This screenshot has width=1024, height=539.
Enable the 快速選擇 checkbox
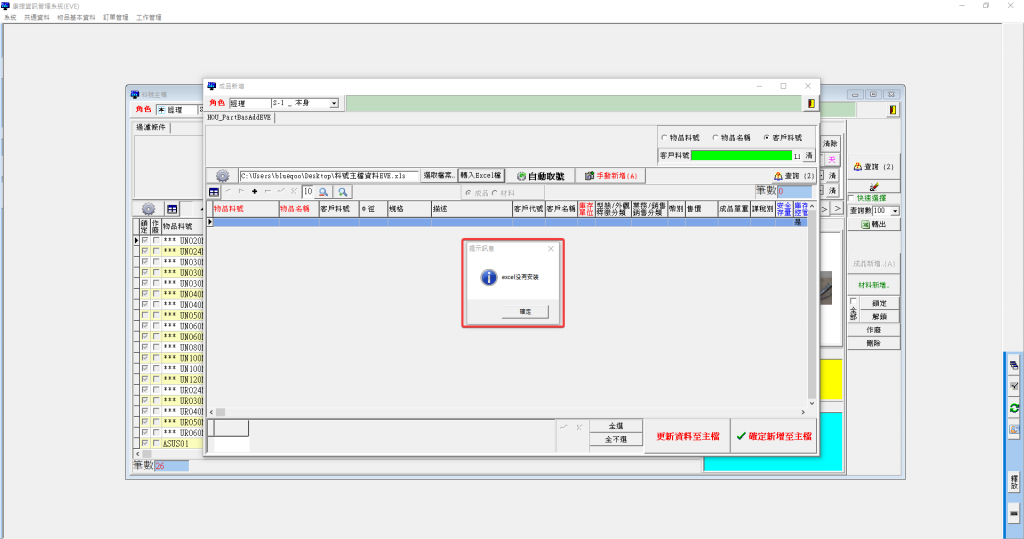[852, 198]
